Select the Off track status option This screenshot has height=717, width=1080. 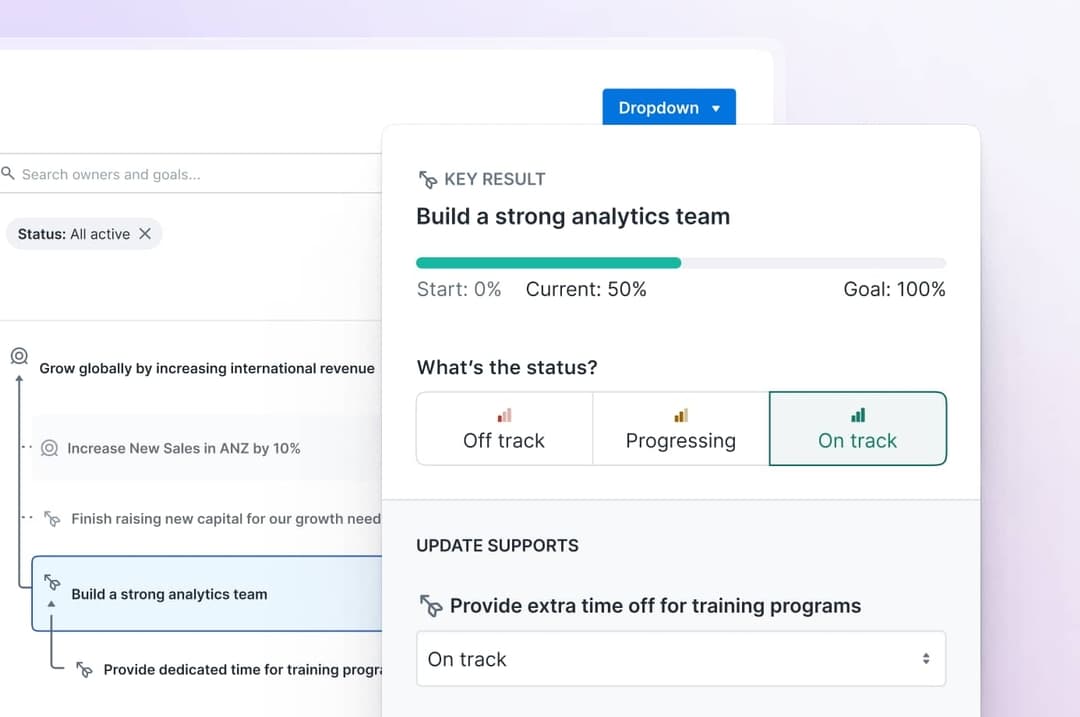click(x=504, y=428)
